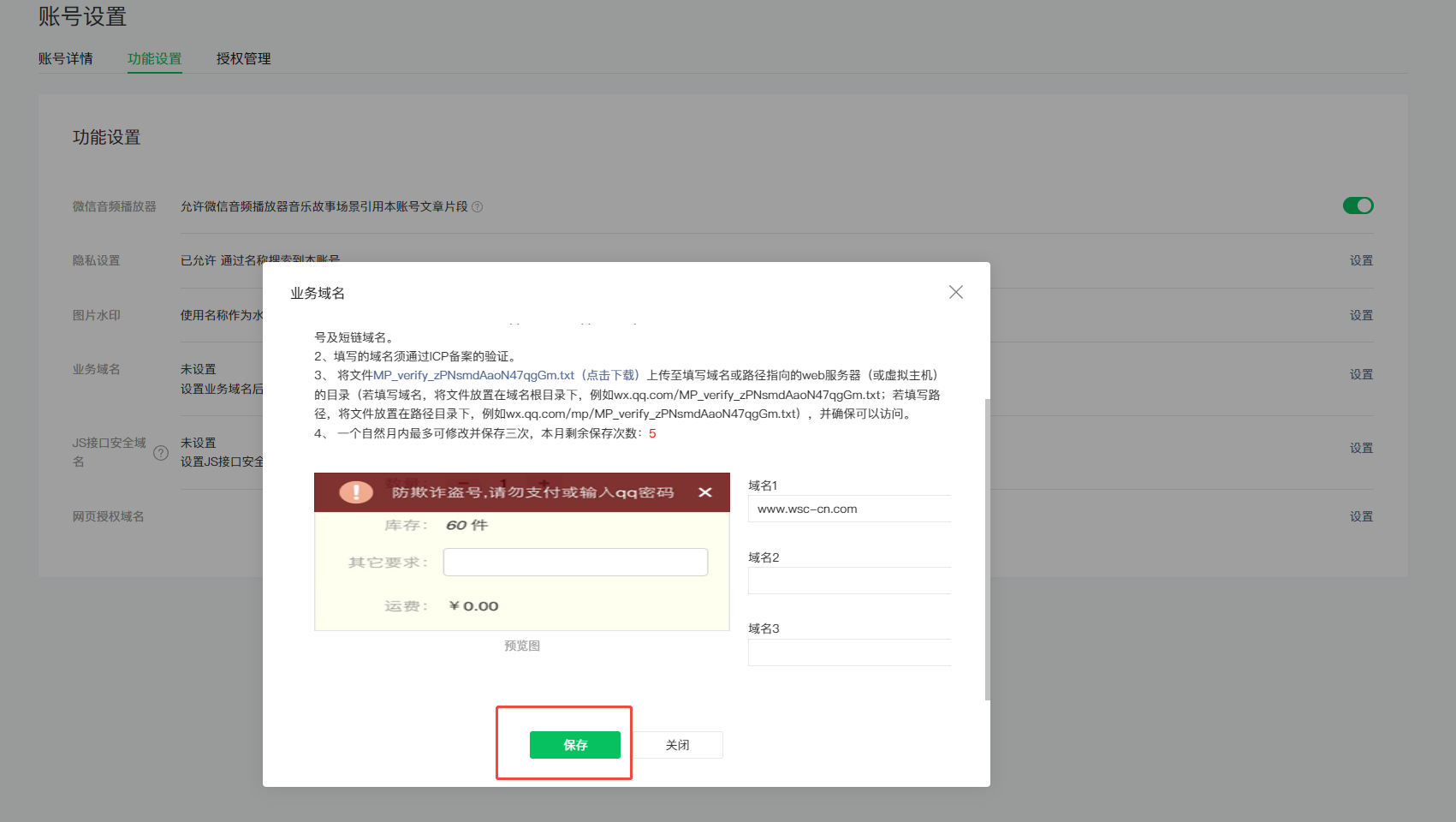Click 设置 in the 图片水印 row
Viewport: 1456px width, 822px height.
pyautogui.click(x=1360, y=315)
